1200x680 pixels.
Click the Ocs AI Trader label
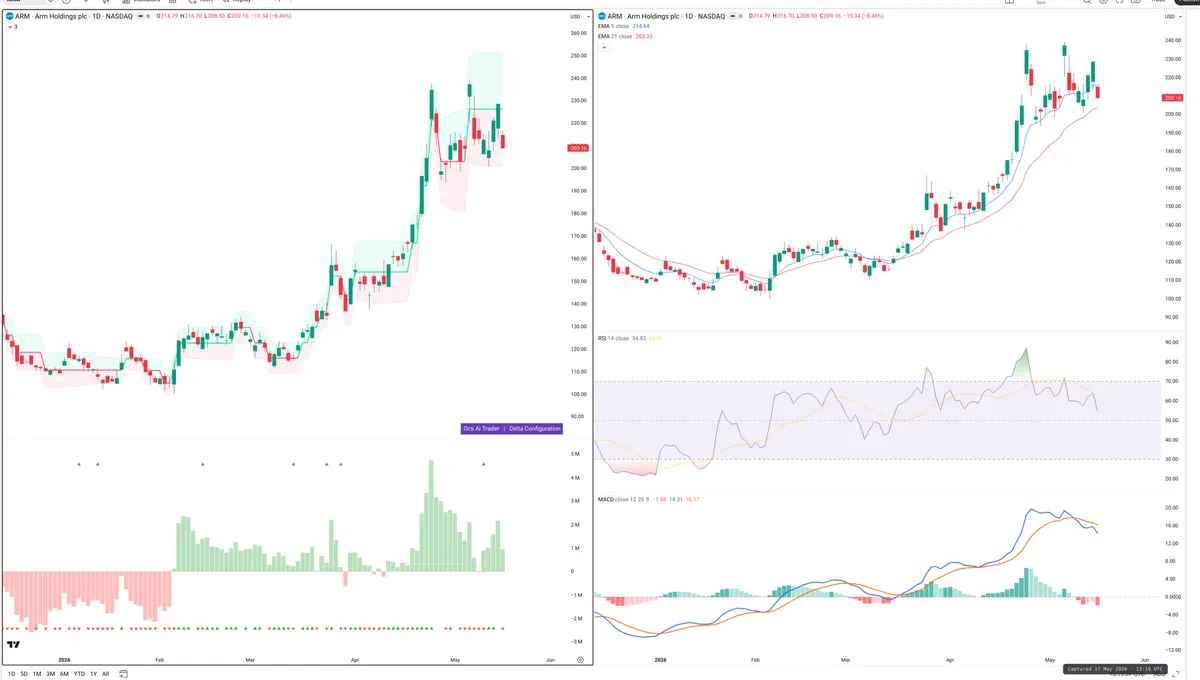(482, 429)
